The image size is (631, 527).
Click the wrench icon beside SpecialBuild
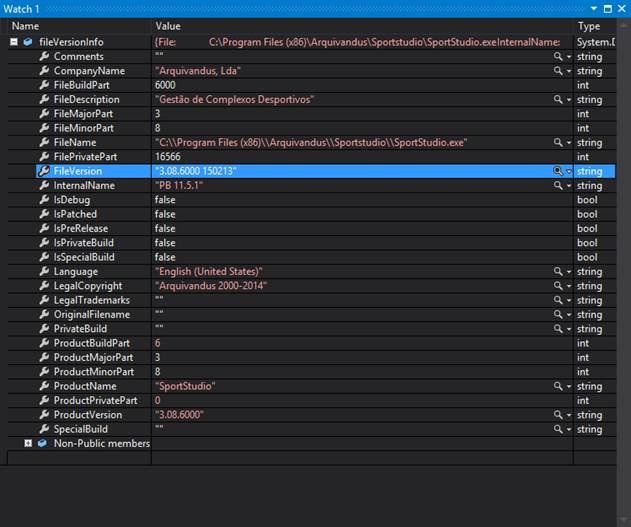[44, 429]
